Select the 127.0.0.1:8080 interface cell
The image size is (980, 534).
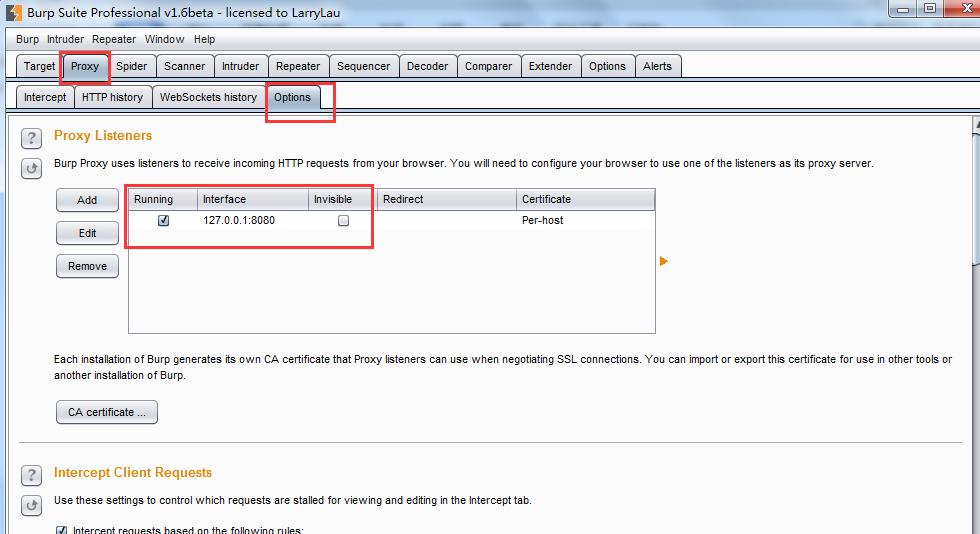[253, 220]
